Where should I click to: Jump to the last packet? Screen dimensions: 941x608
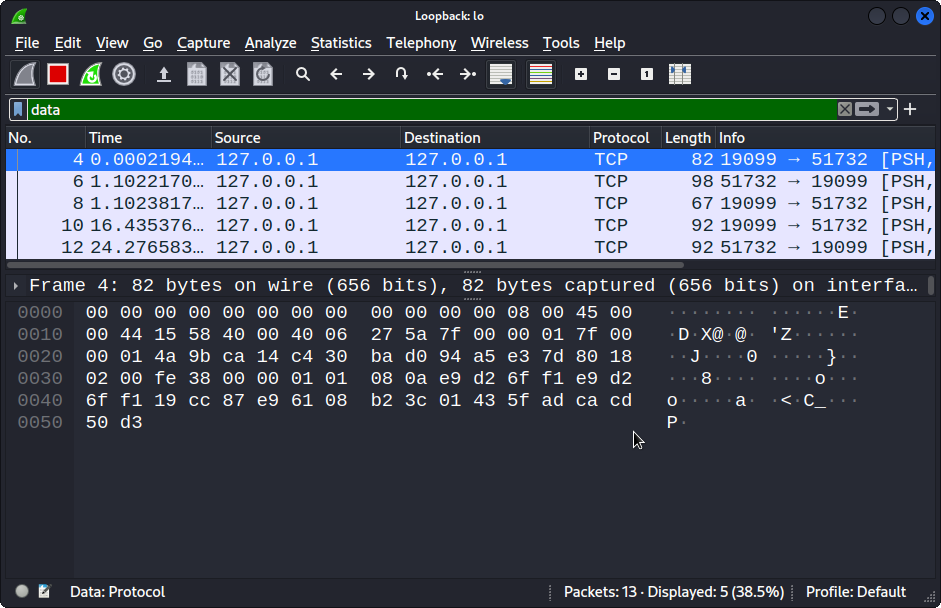467,74
